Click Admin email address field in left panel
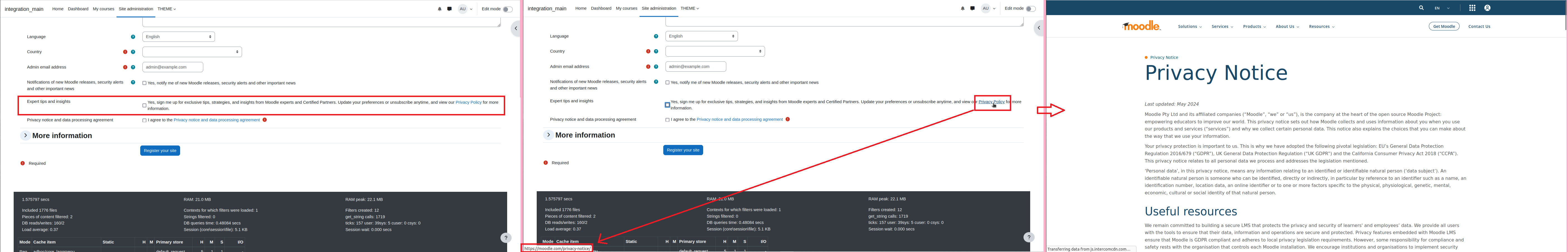The image size is (1568, 252). (173, 67)
